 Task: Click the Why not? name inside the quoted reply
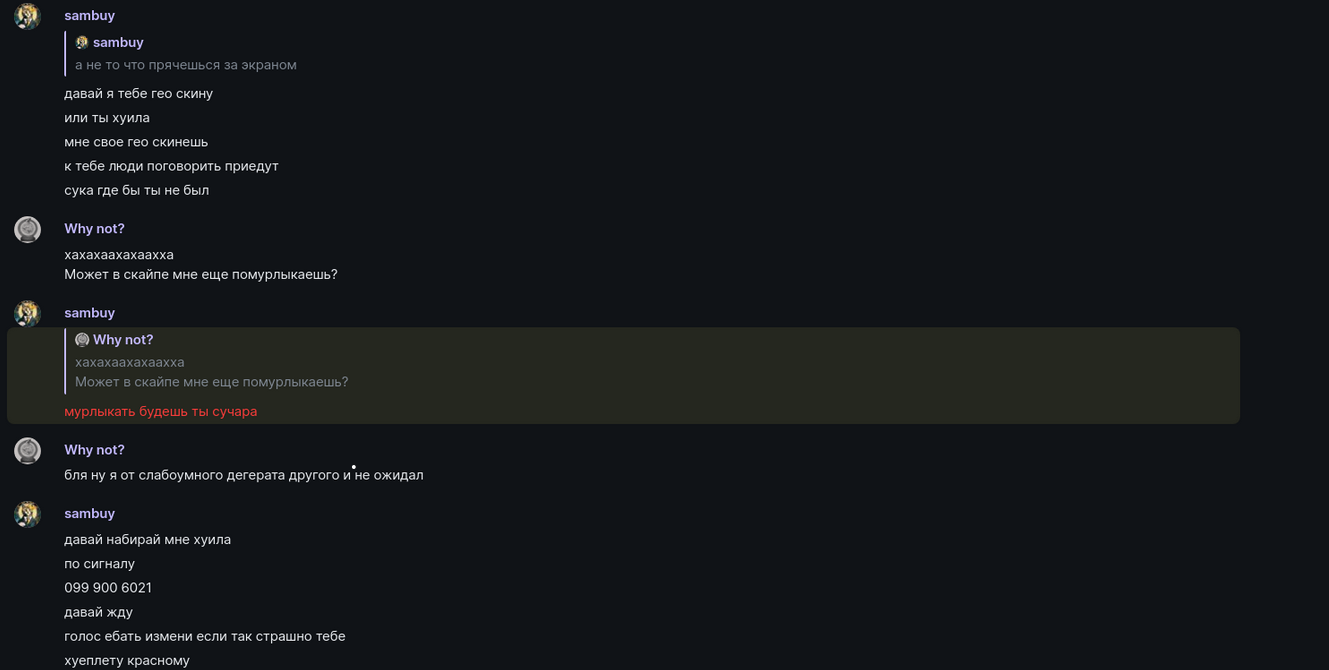click(x=123, y=340)
